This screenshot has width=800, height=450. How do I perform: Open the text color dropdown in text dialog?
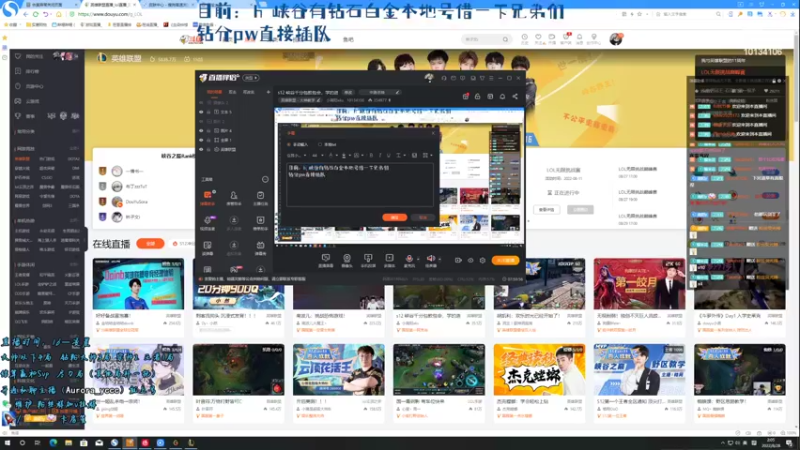(332, 155)
